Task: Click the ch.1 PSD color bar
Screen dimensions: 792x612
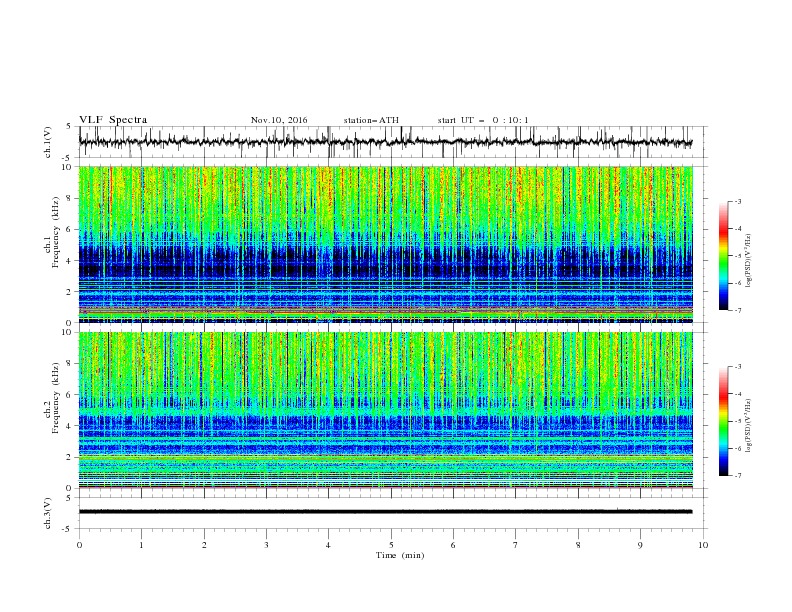Action: point(723,256)
